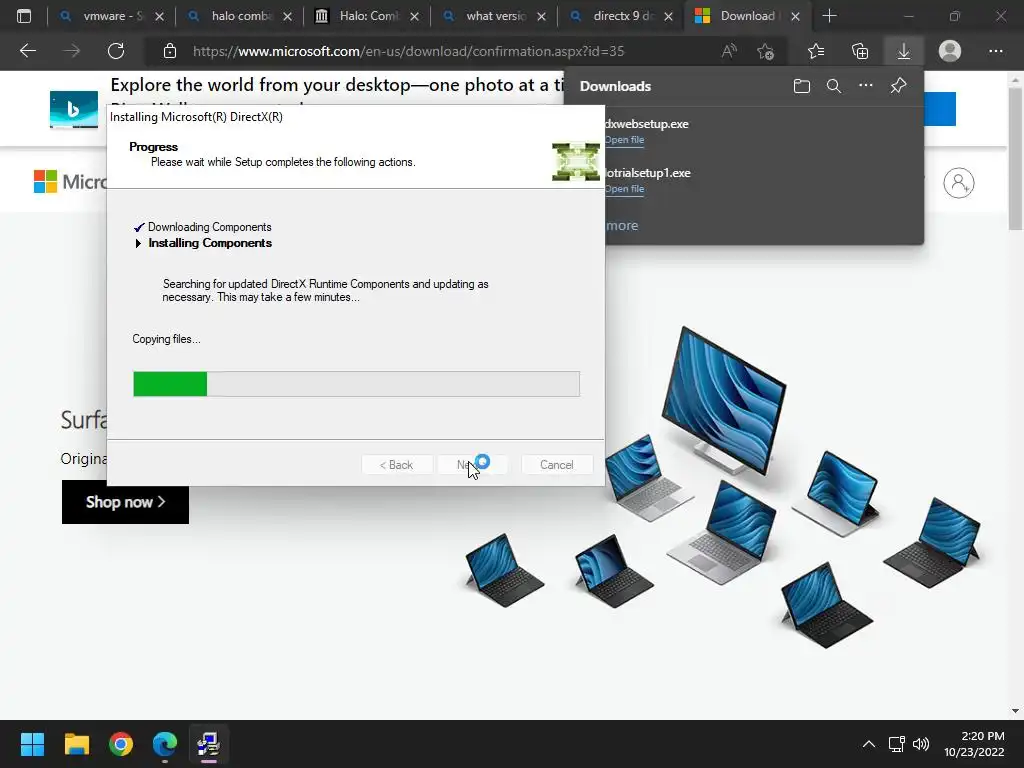Close the halo combat search tab
Image resolution: width=1024 pixels, height=768 pixels.
tap(287, 17)
